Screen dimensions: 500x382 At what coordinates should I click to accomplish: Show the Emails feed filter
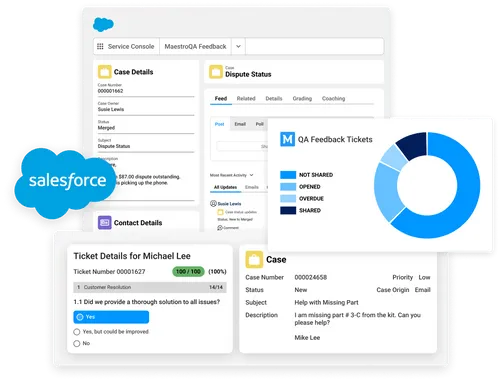point(252,187)
